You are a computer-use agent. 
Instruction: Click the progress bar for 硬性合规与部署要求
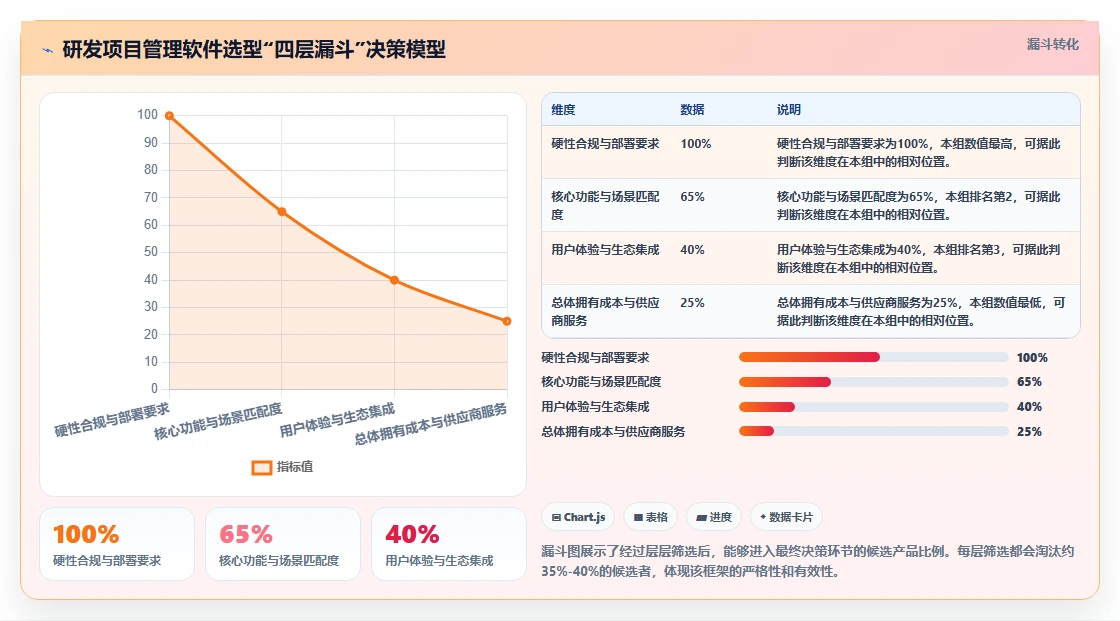873,357
